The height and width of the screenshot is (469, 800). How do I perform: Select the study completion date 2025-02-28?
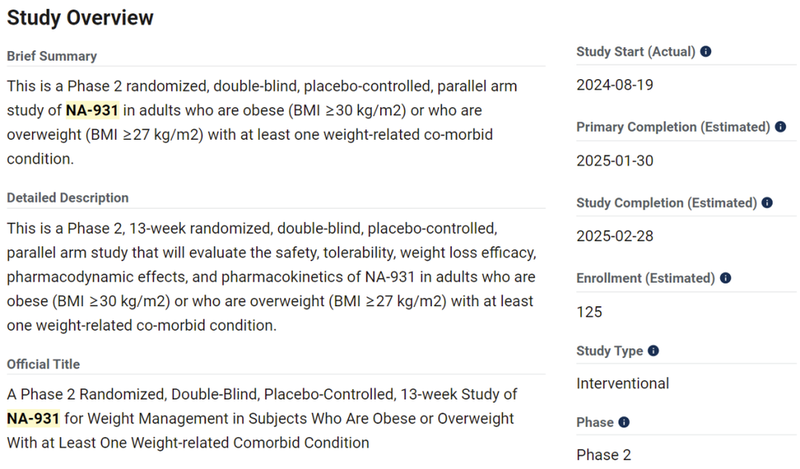tap(614, 236)
